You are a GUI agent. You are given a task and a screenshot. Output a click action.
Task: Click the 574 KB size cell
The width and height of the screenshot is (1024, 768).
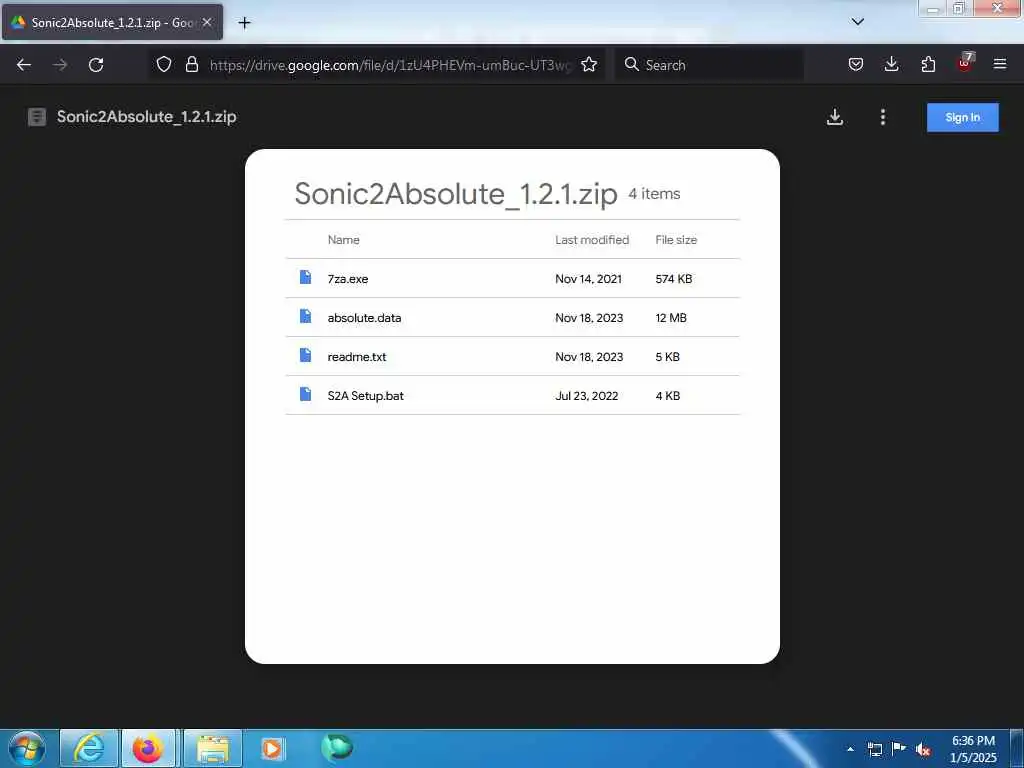[674, 279]
